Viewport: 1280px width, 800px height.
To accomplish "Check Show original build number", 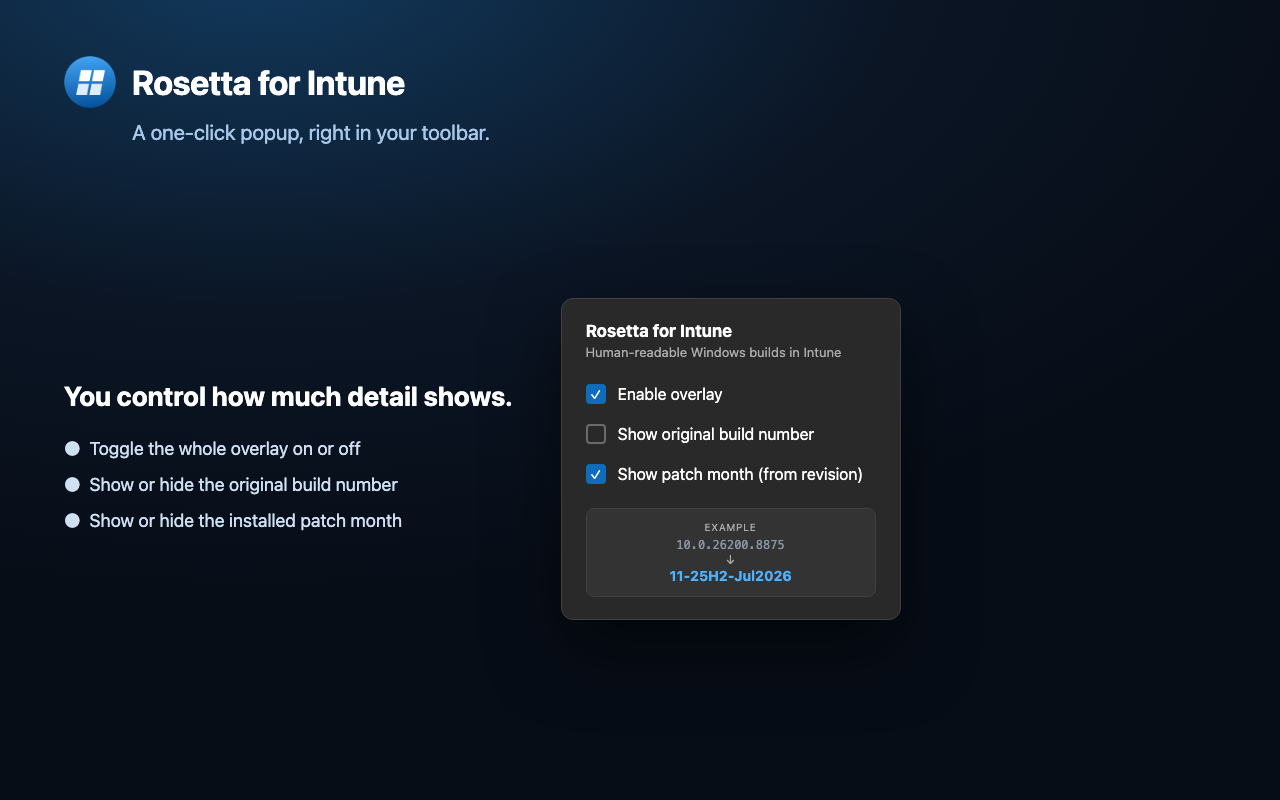I will [x=596, y=434].
